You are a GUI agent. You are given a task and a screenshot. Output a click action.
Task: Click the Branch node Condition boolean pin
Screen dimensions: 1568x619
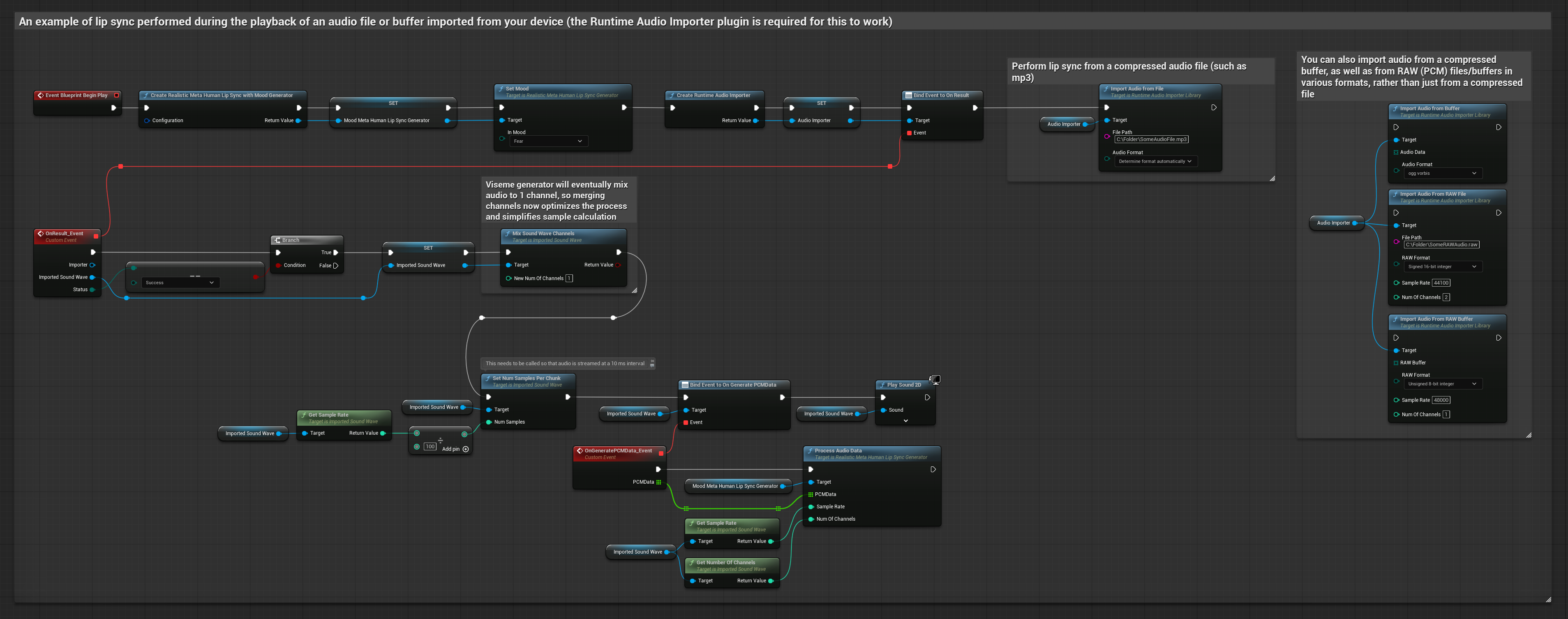pyautogui.click(x=278, y=265)
